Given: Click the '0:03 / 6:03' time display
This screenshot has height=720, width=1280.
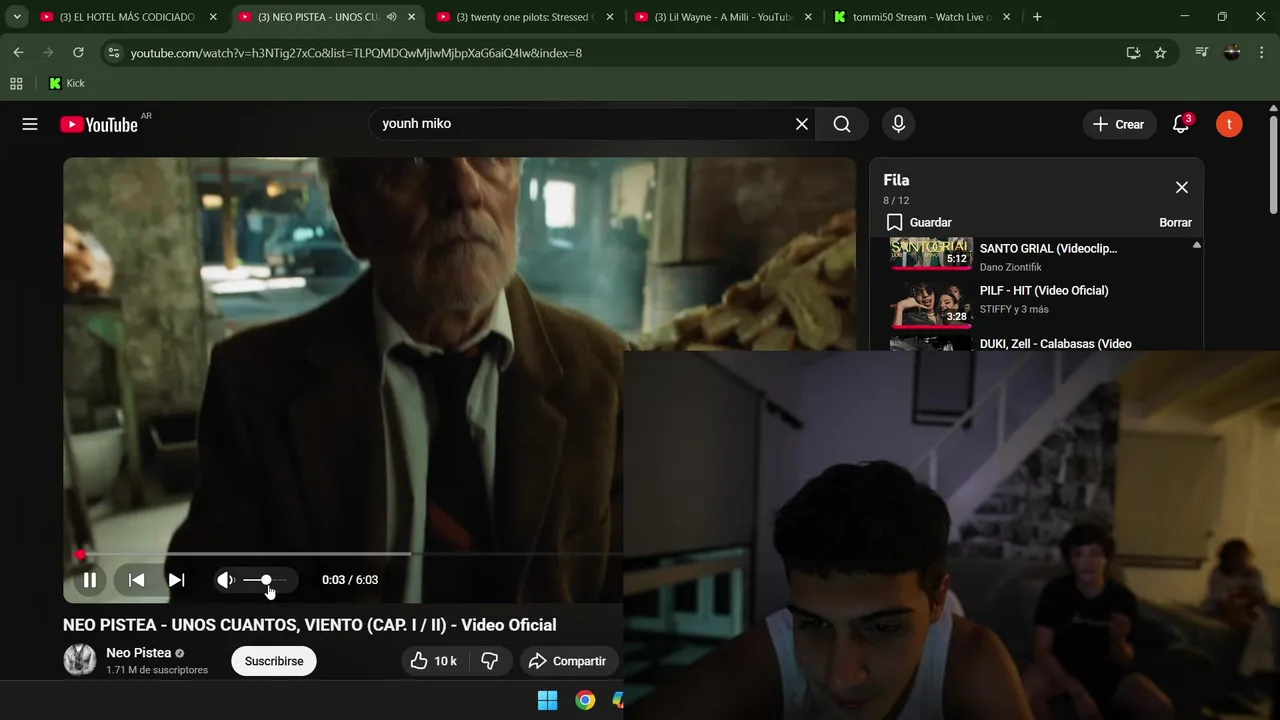Looking at the screenshot, I should click(350, 580).
